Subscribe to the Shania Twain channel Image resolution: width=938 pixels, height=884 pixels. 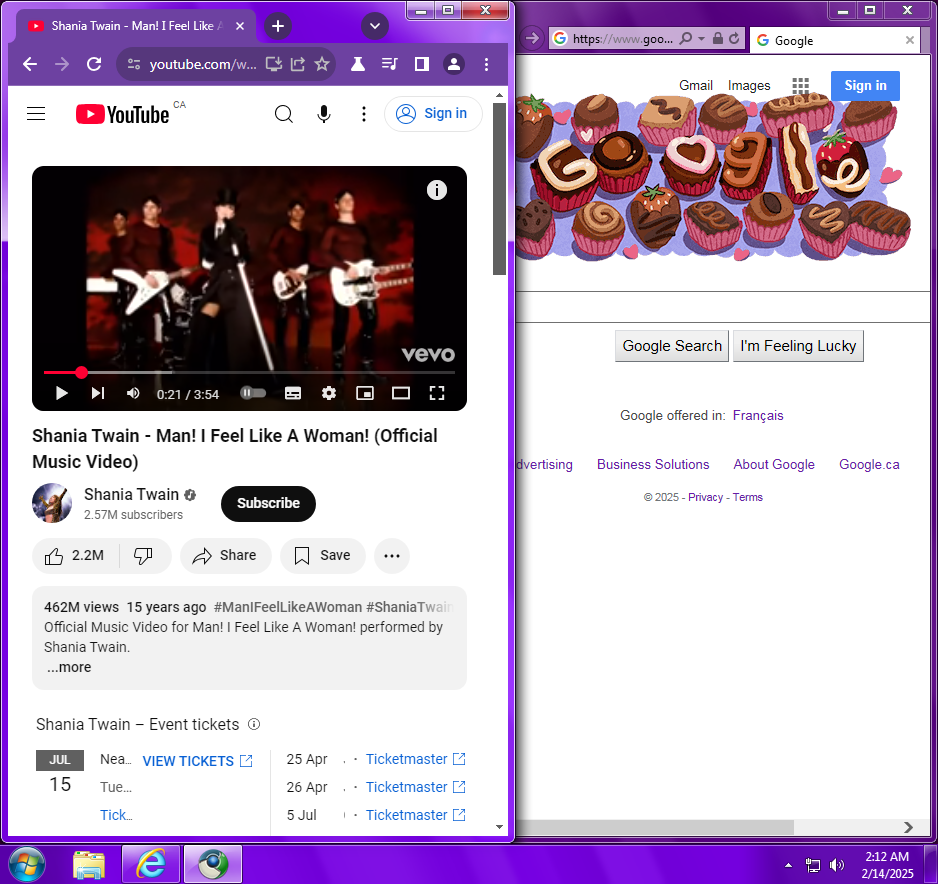[x=268, y=503]
